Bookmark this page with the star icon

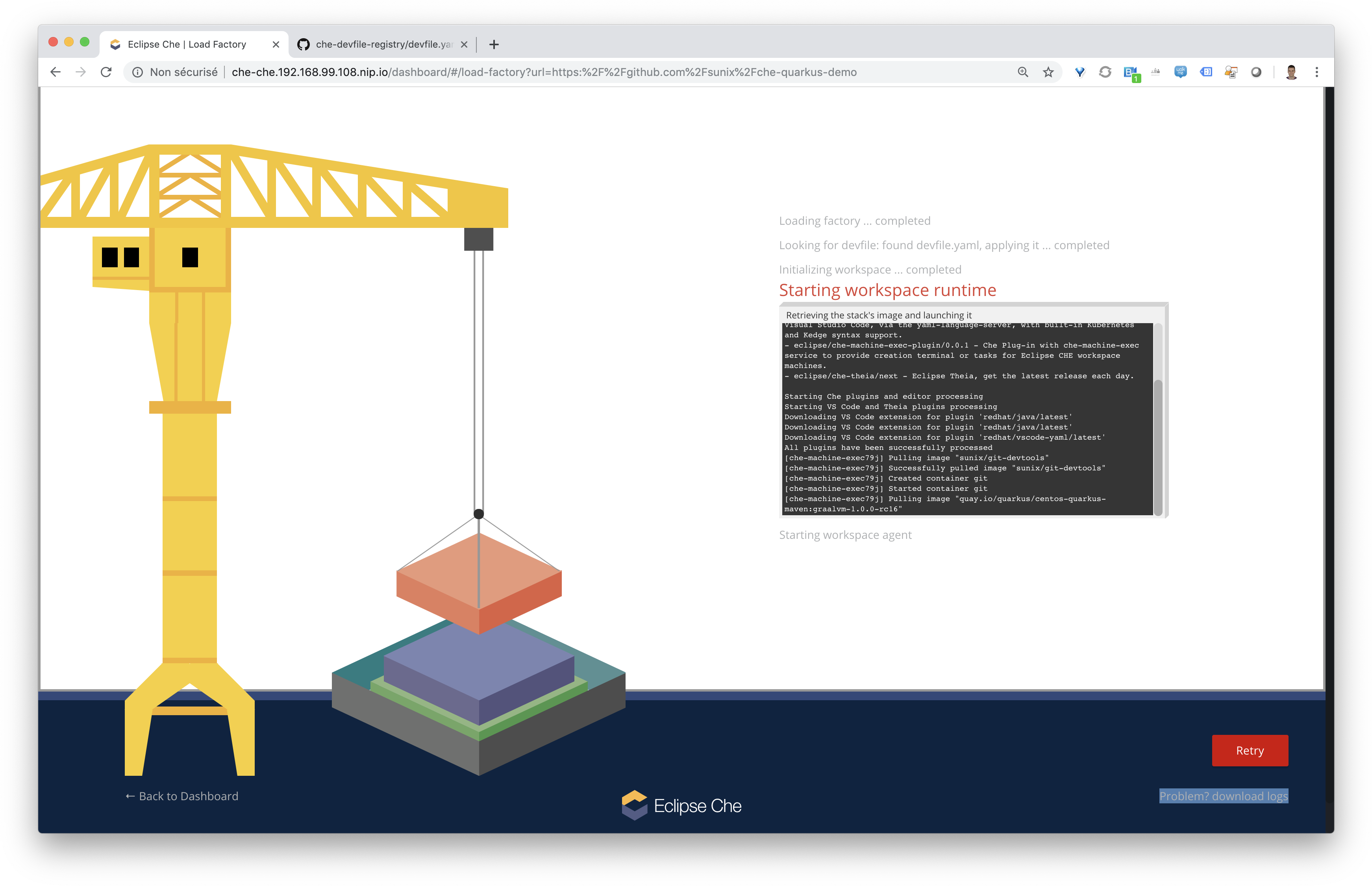[x=1048, y=72]
